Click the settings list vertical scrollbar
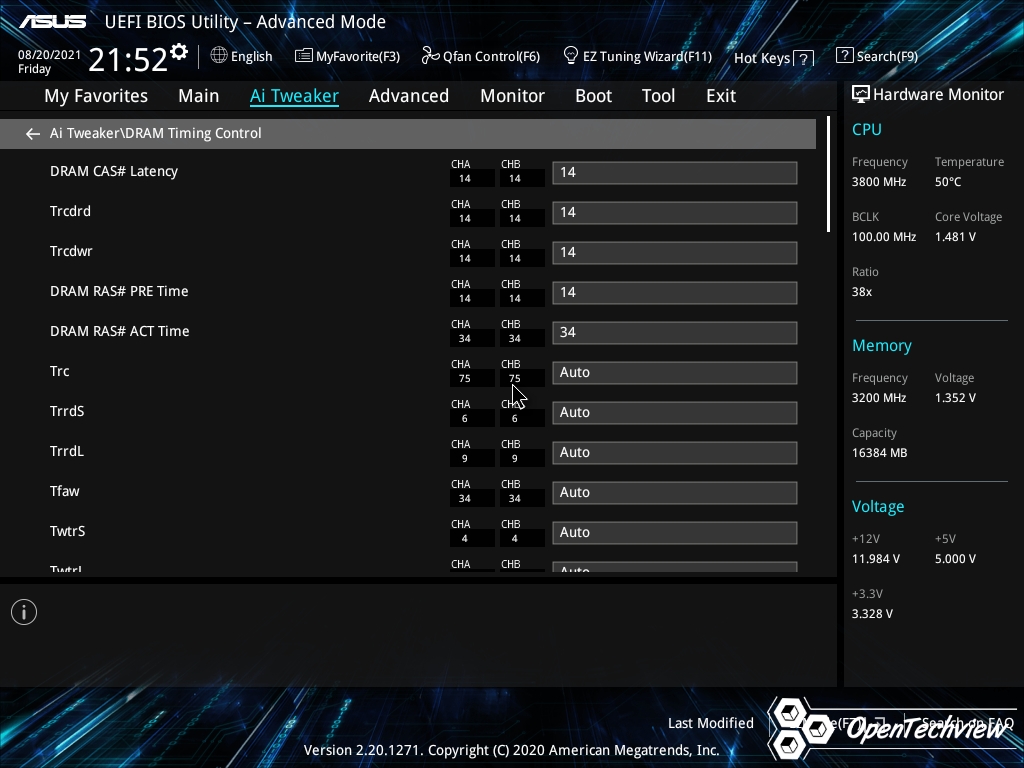 coord(828,174)
